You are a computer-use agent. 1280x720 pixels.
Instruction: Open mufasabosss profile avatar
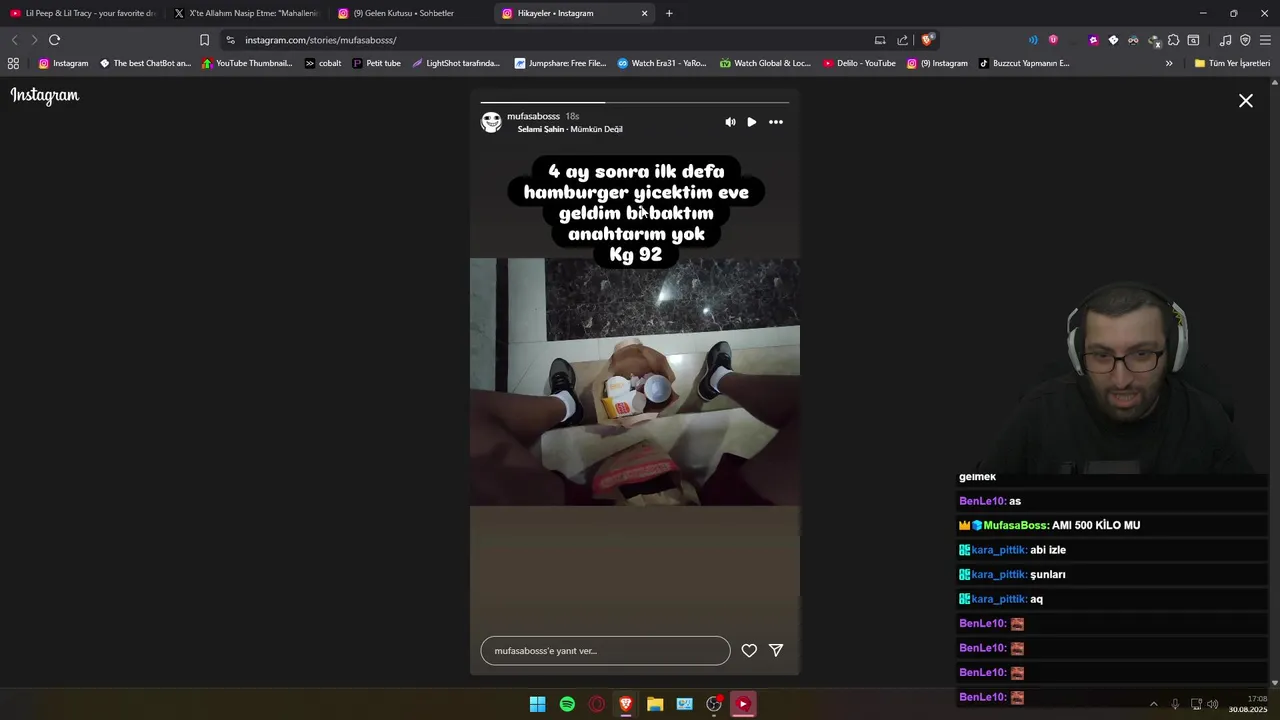tap(491, 122)
